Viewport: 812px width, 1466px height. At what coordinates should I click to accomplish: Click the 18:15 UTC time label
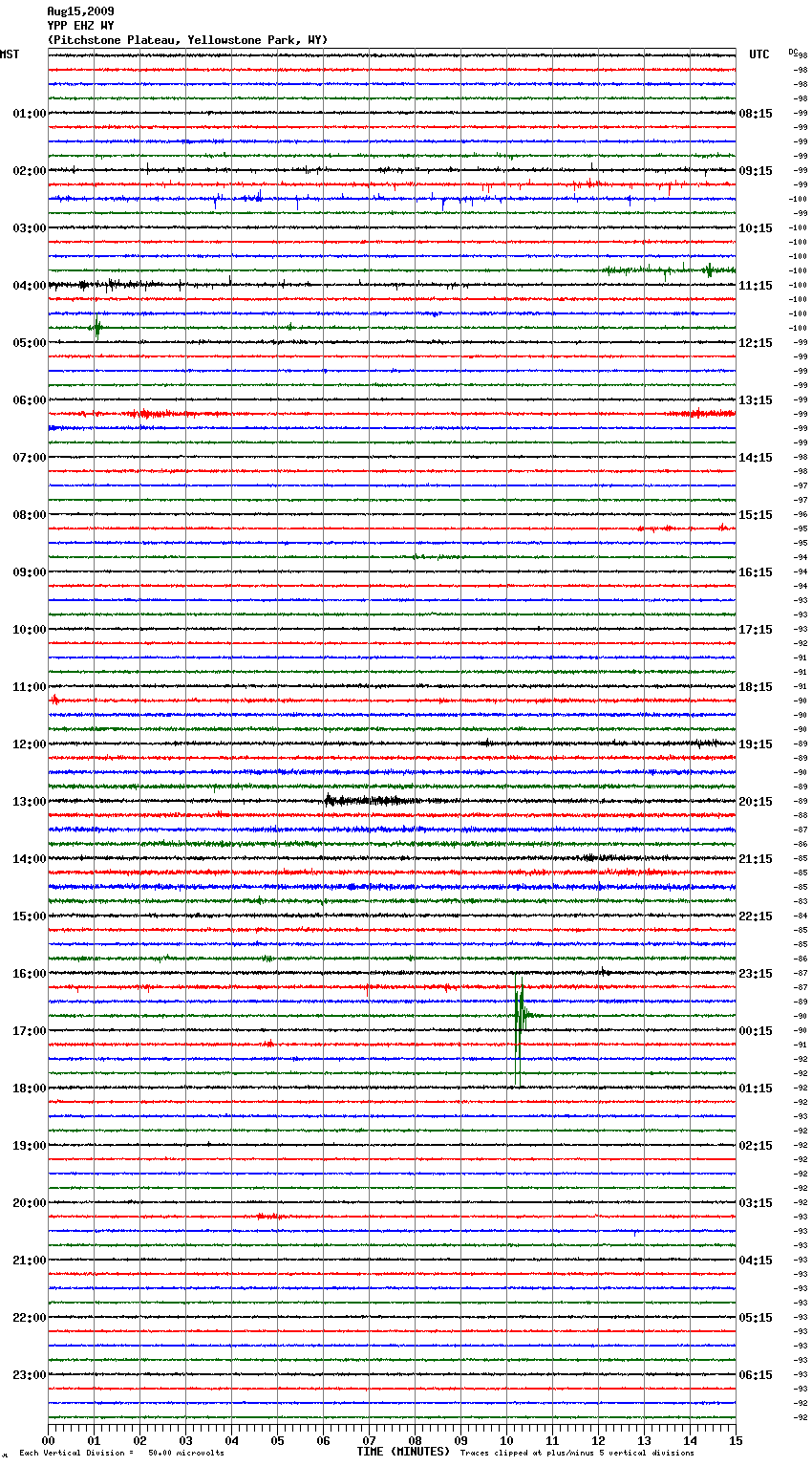point(756,687)
